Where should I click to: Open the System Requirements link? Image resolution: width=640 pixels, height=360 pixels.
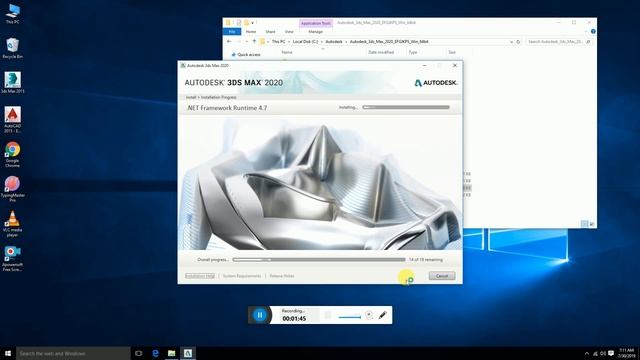click(242, 276)
